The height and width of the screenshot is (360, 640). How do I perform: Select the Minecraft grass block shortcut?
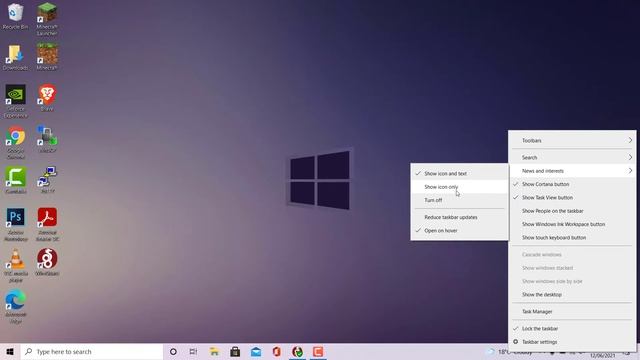coord(47,58)
